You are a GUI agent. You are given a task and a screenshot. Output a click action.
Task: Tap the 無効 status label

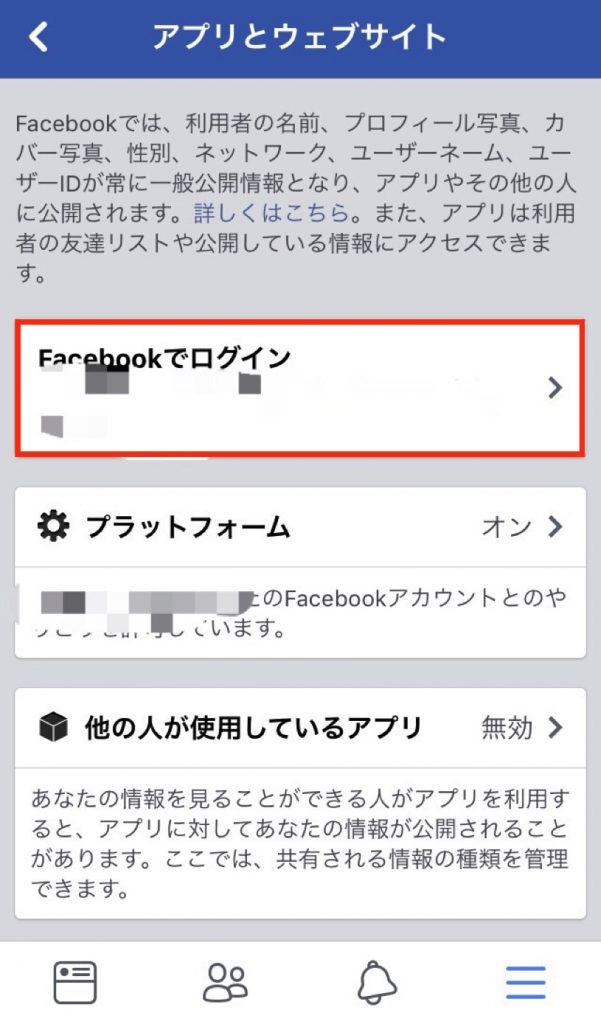(x=507, y=728)
